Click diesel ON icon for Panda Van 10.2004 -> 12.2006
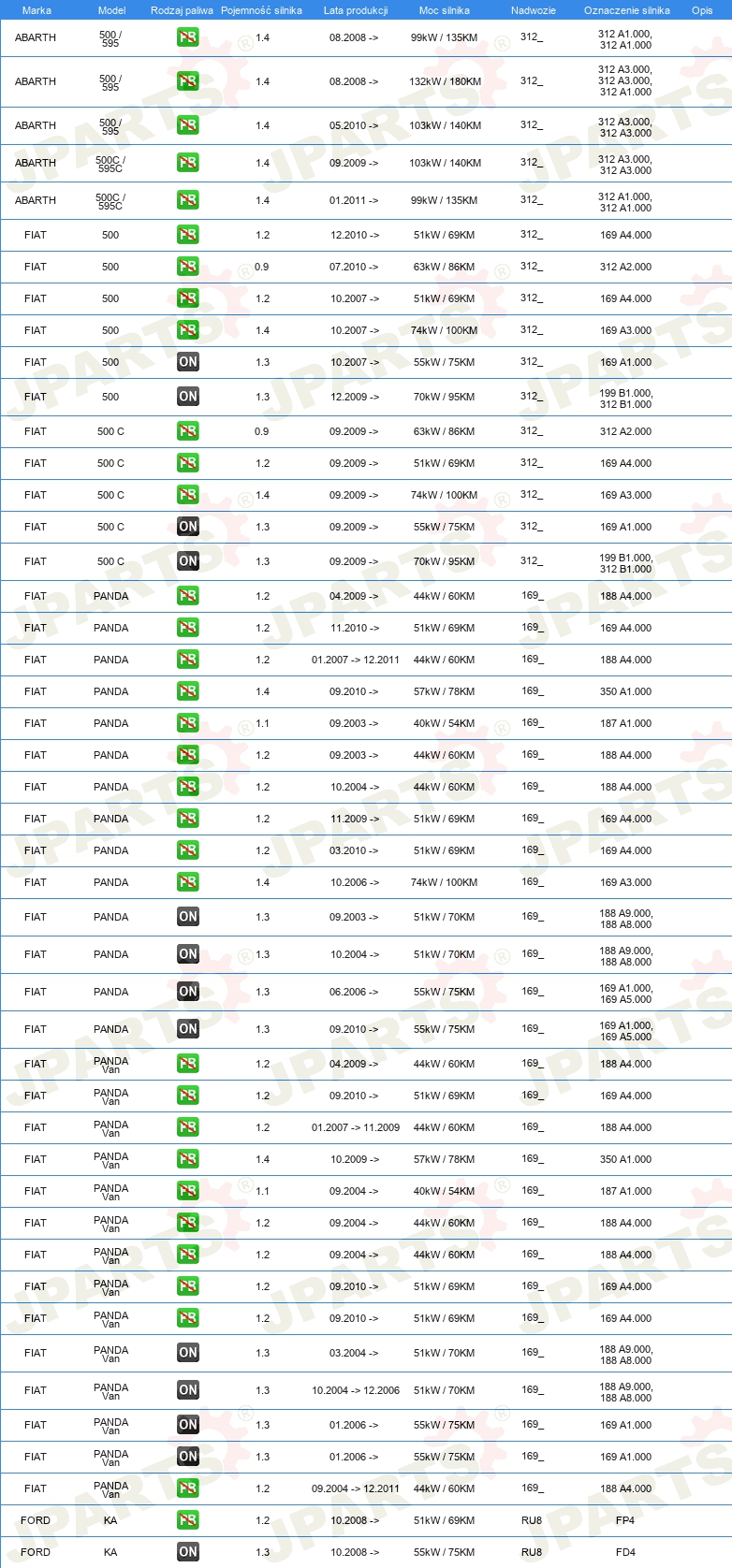This screenshot has width=732, height=1568. point(188,1390)
